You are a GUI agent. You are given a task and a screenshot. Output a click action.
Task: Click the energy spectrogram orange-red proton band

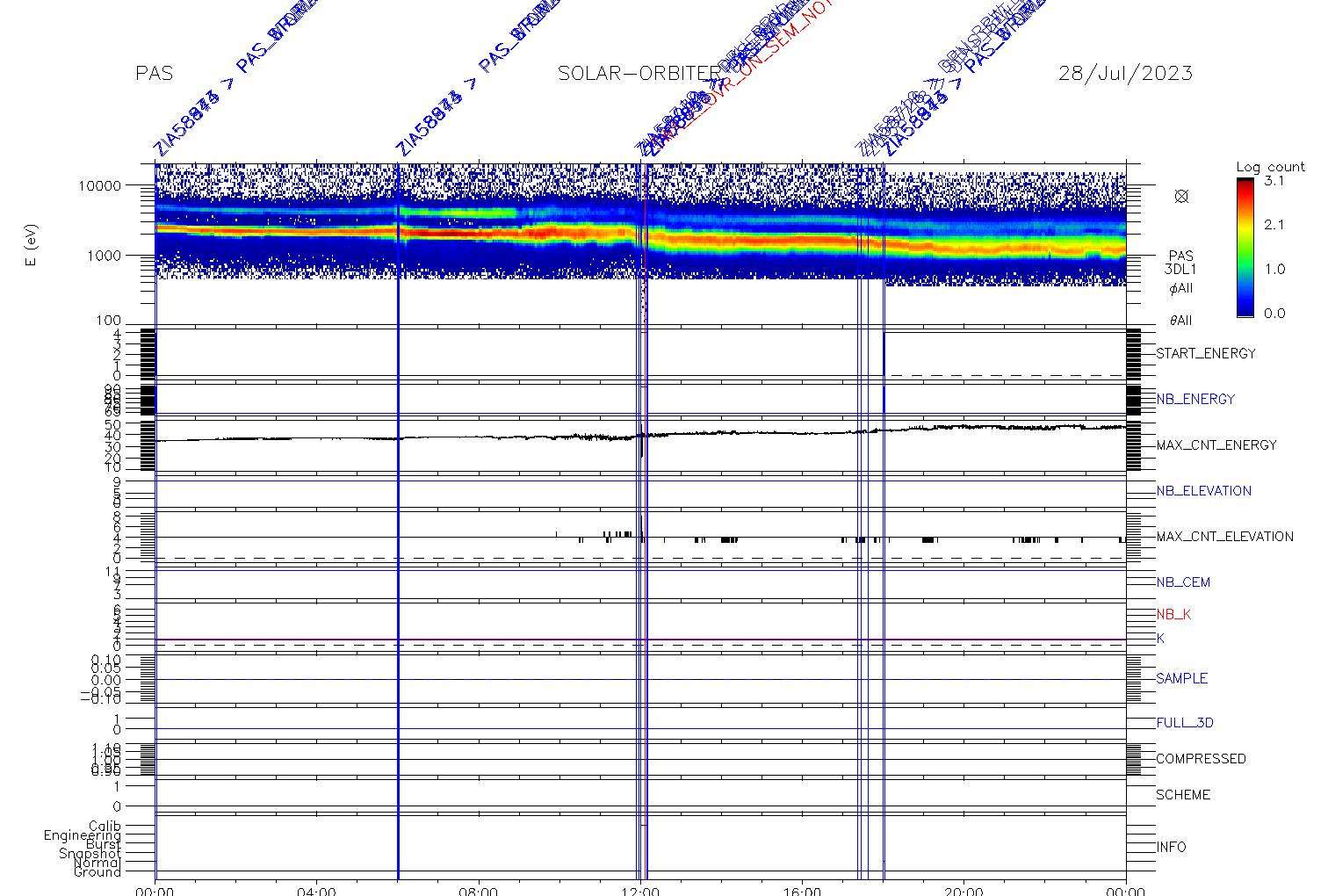tap(640, 236)
